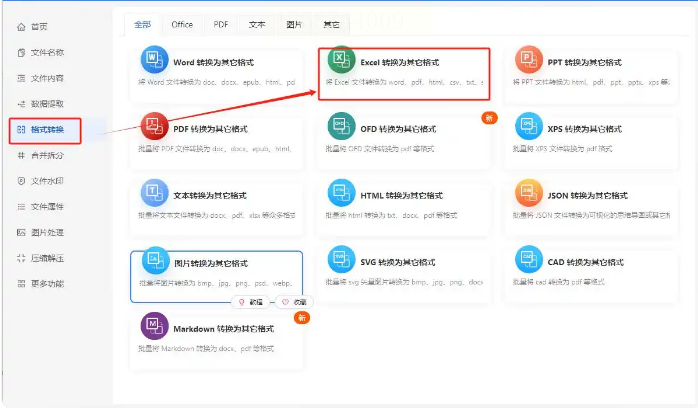Viewport: 698px width, 408px height.
Task: Open the 'JSON 转换为其它格式' title
Action: point(588,195)
